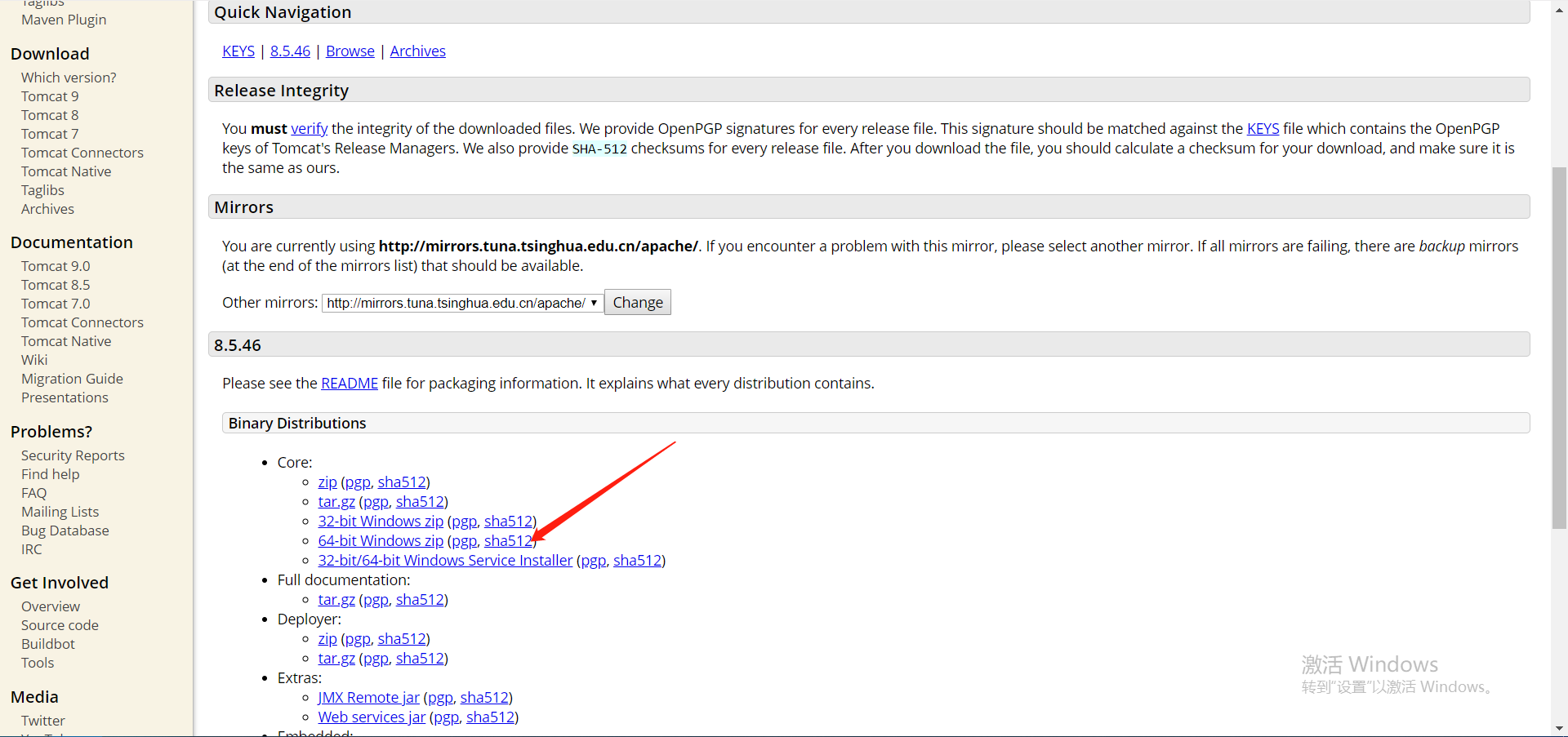Download the JMX Remote jar
This screenshot has width=1568, height=737.
click(x=368, y=698)
